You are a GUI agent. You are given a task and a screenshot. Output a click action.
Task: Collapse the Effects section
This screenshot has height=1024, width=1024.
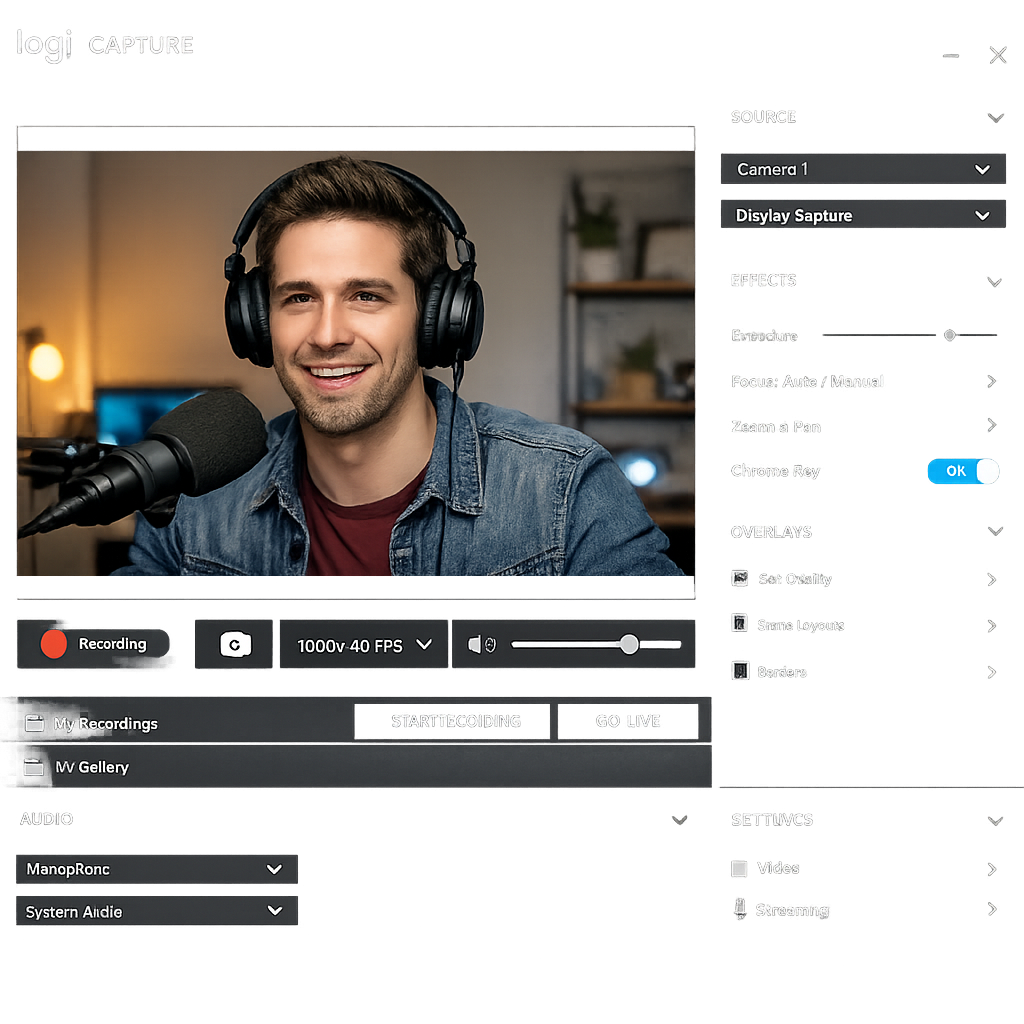coord(994,281)
